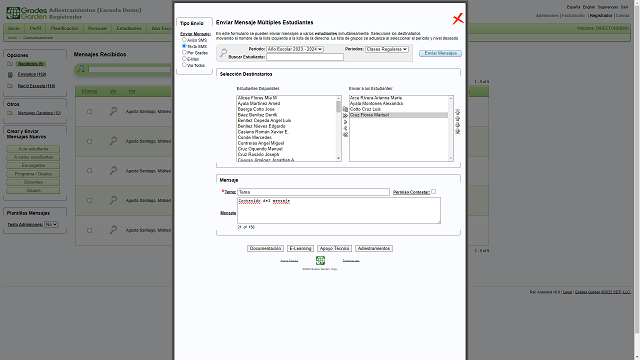Tick checkbox of second received message row

coord(89,141)
